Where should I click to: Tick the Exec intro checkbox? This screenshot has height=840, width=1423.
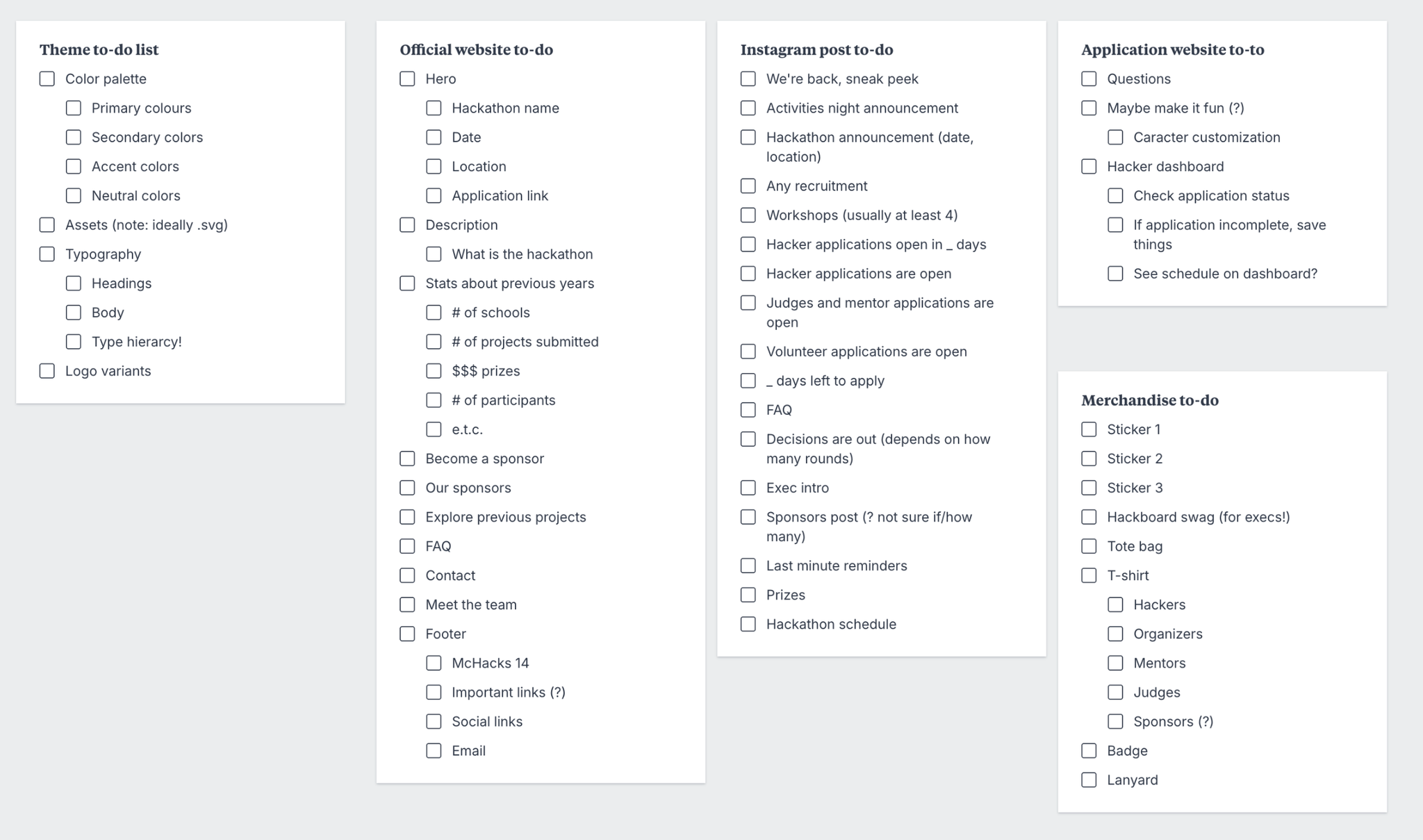click(748, 488)
